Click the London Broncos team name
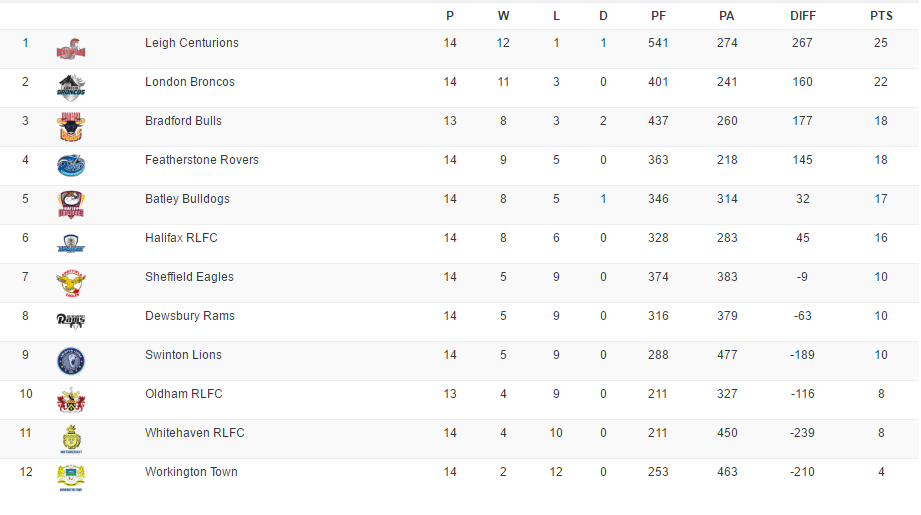The height and width of the screenshot is (515, 921). [x=190, y=82]
